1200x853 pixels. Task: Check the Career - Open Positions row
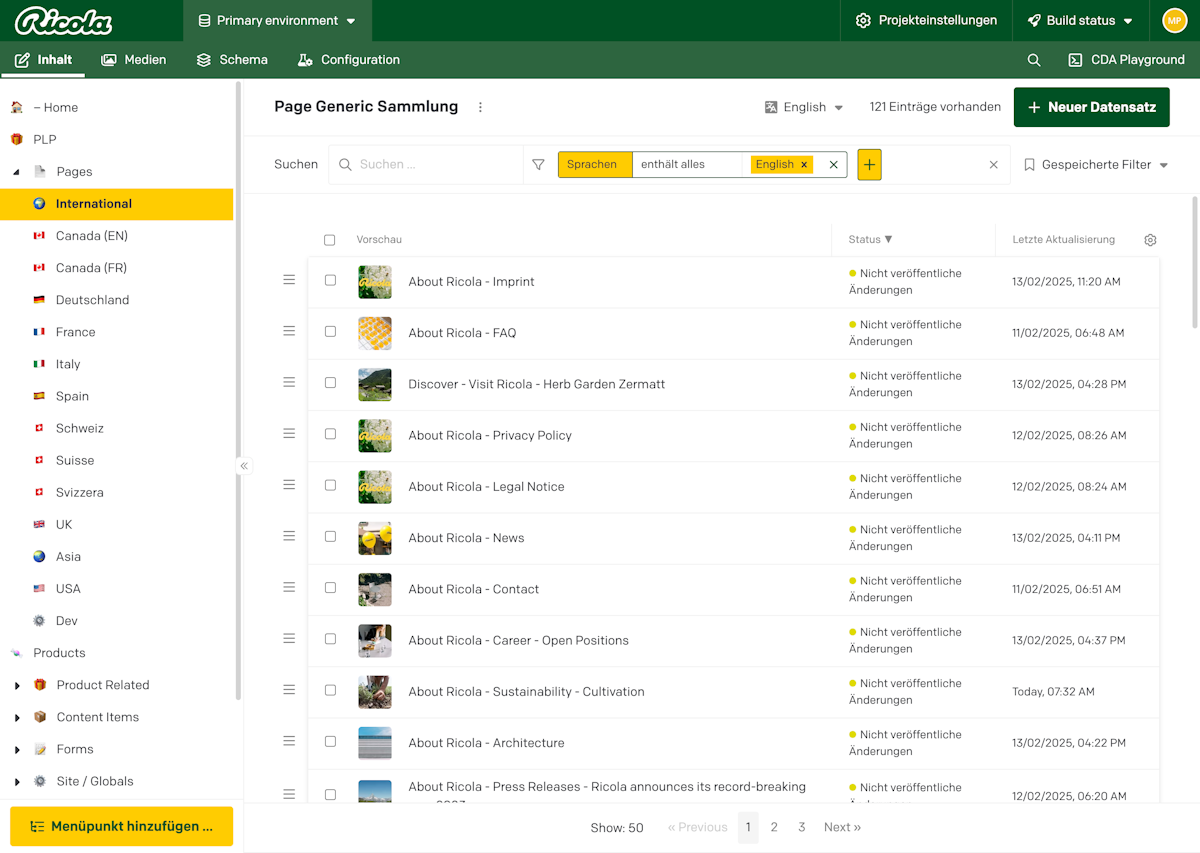(x=330, y=639)
